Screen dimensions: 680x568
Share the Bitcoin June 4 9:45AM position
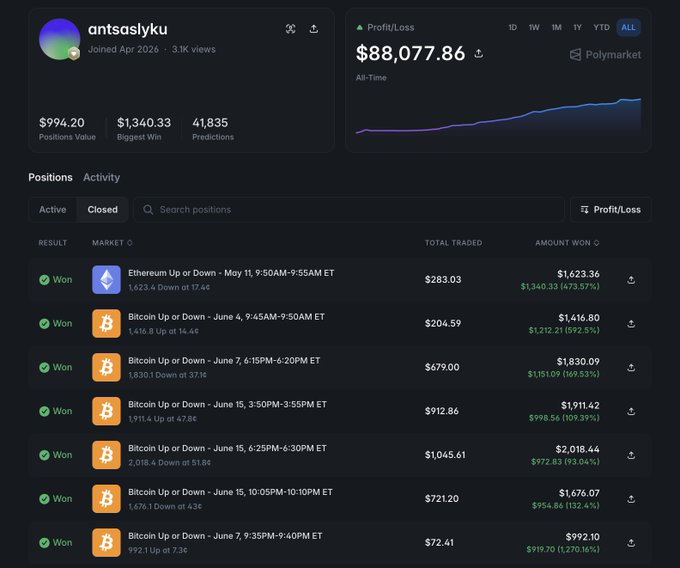631,323
